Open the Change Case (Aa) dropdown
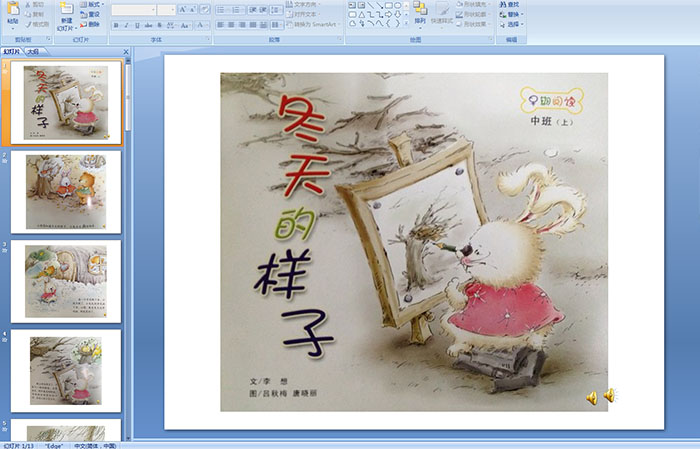Viewport: 700px width, 449px height. coord(185,25)
